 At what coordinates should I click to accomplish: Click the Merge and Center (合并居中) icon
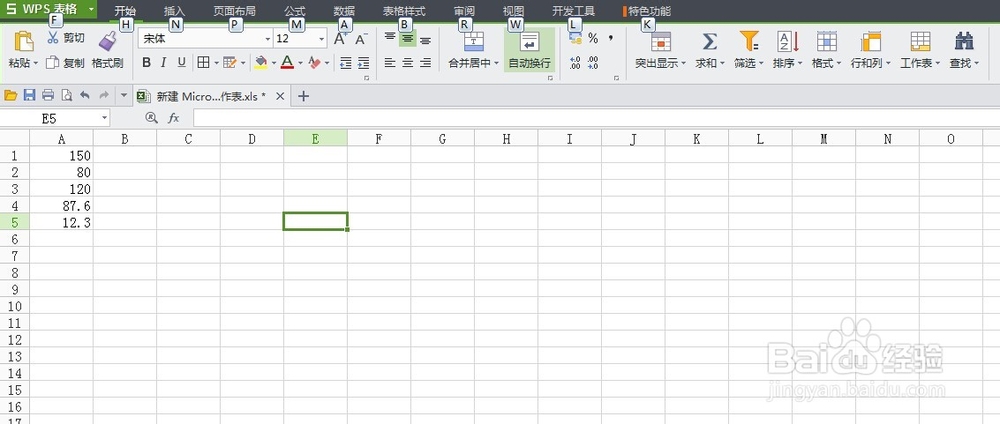474,42
